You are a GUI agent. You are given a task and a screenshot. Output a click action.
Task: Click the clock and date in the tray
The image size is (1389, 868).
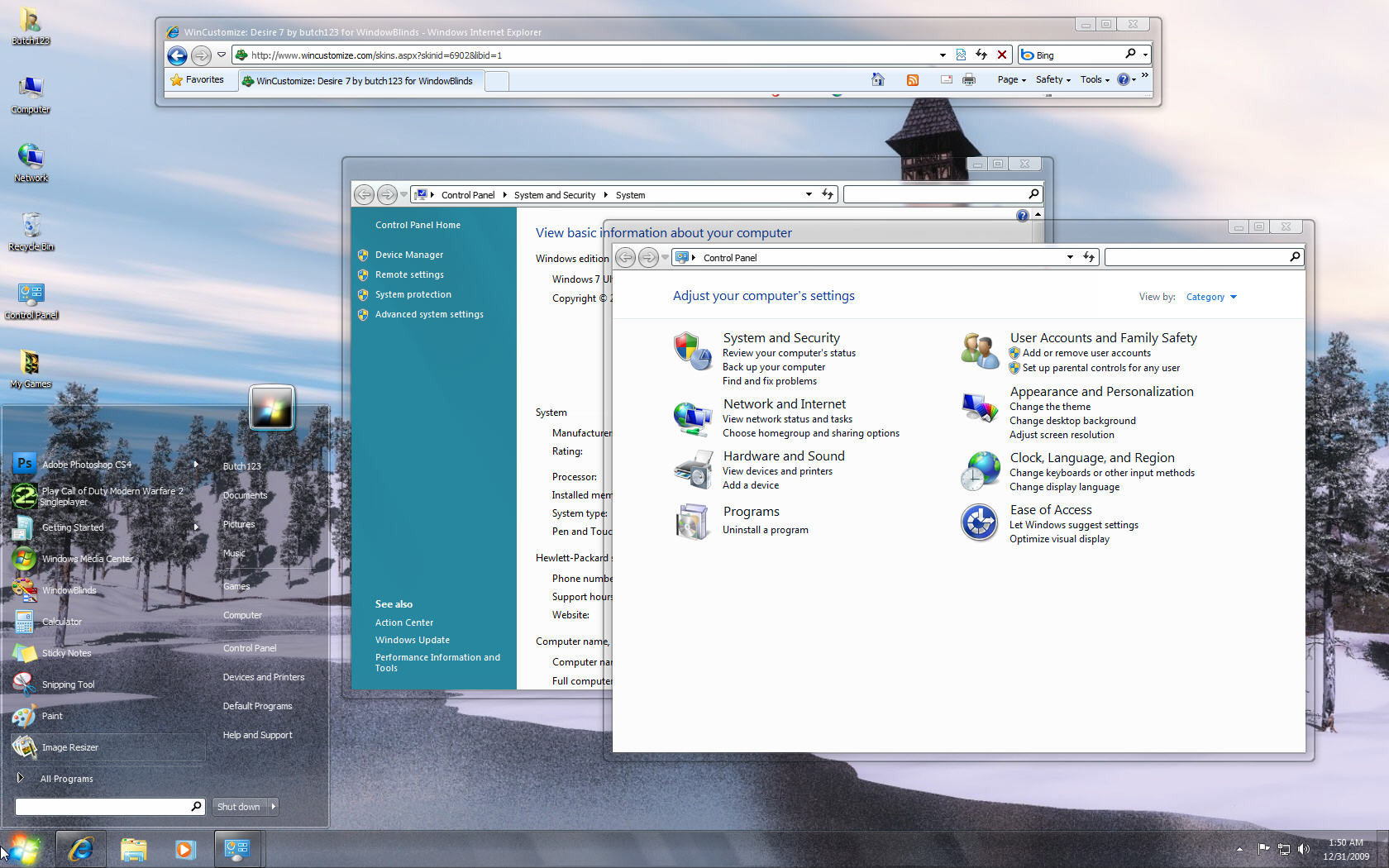(x=1346, y=849)
